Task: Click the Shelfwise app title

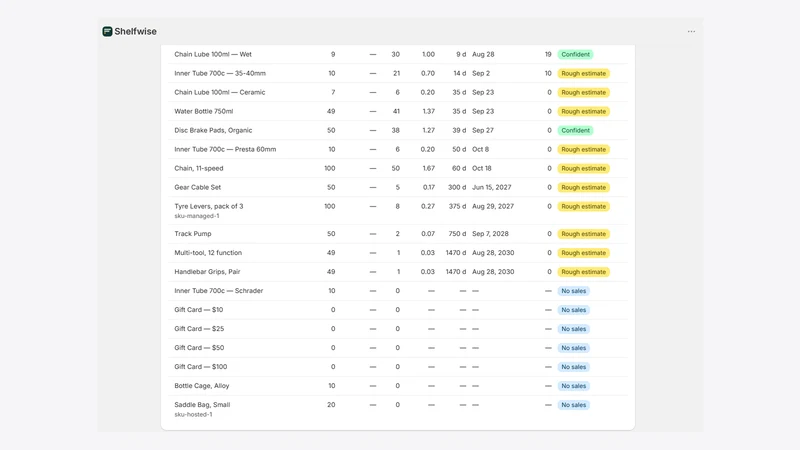Action: [x=135, y=32]
